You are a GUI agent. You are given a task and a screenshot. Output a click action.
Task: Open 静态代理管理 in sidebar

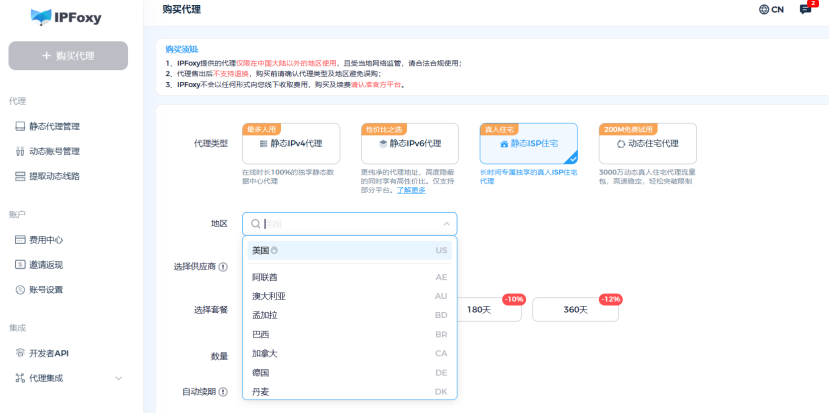54,127
